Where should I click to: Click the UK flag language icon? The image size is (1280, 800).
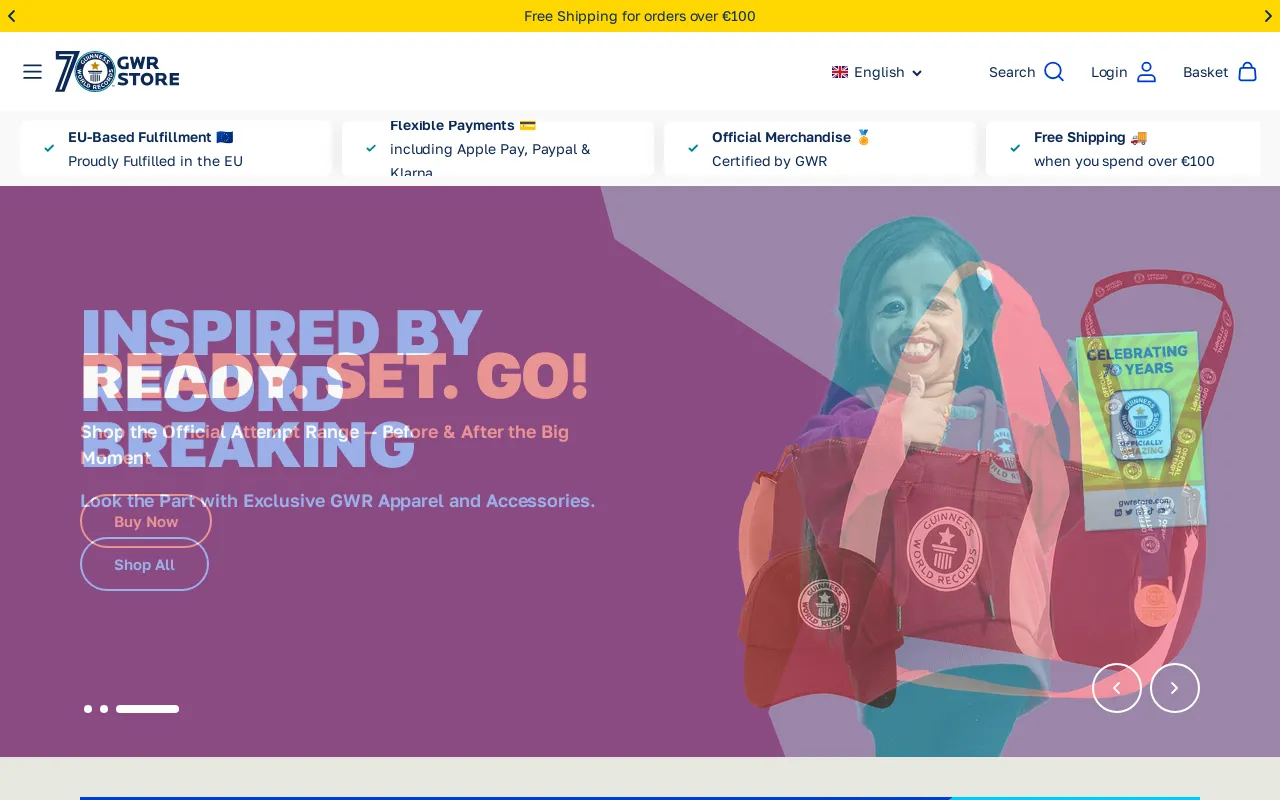(x=840, y=72)
